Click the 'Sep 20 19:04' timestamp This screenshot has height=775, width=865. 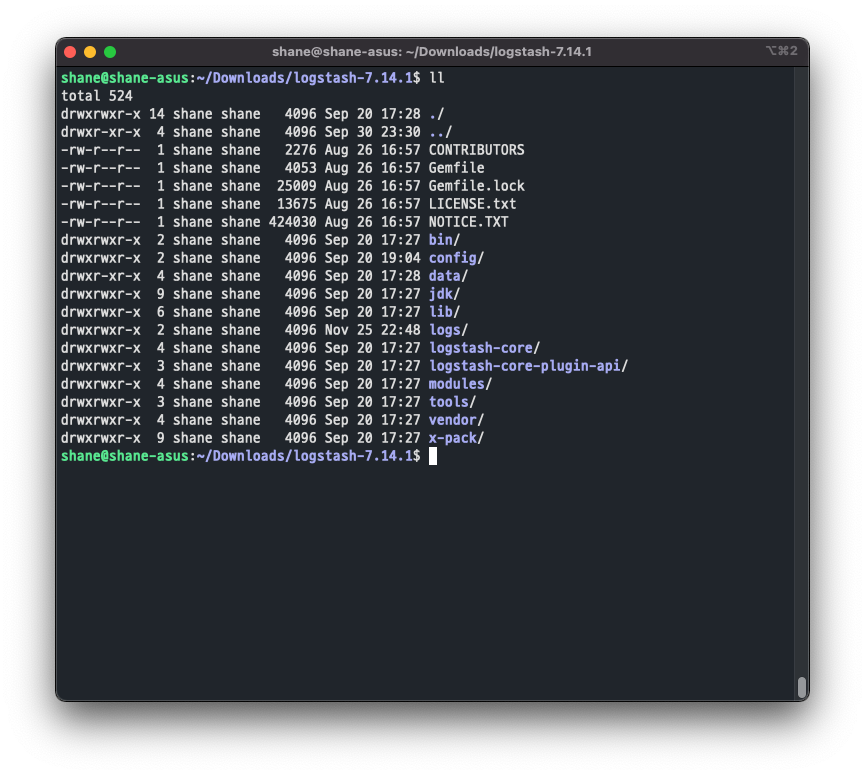pos(372,258)
